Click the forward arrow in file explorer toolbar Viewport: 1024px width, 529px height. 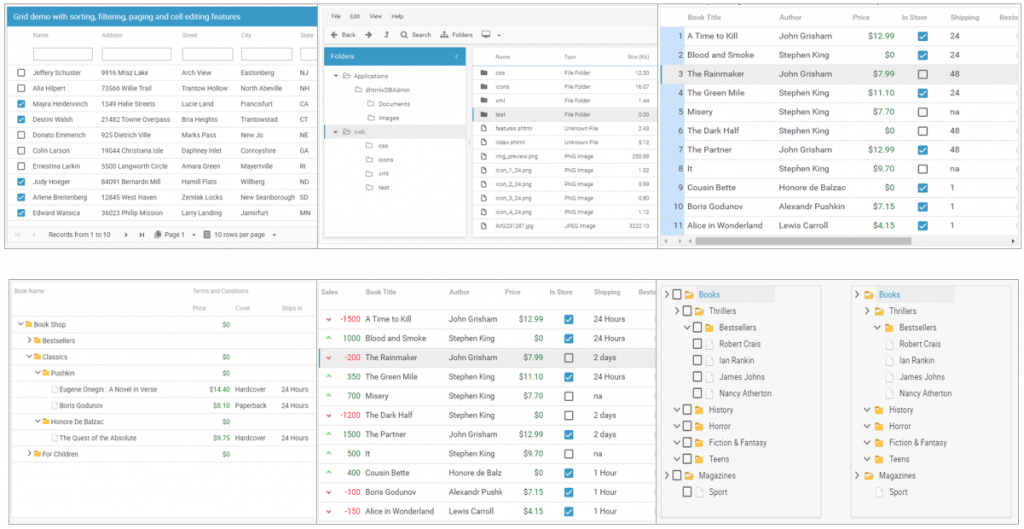pos(368,35)
